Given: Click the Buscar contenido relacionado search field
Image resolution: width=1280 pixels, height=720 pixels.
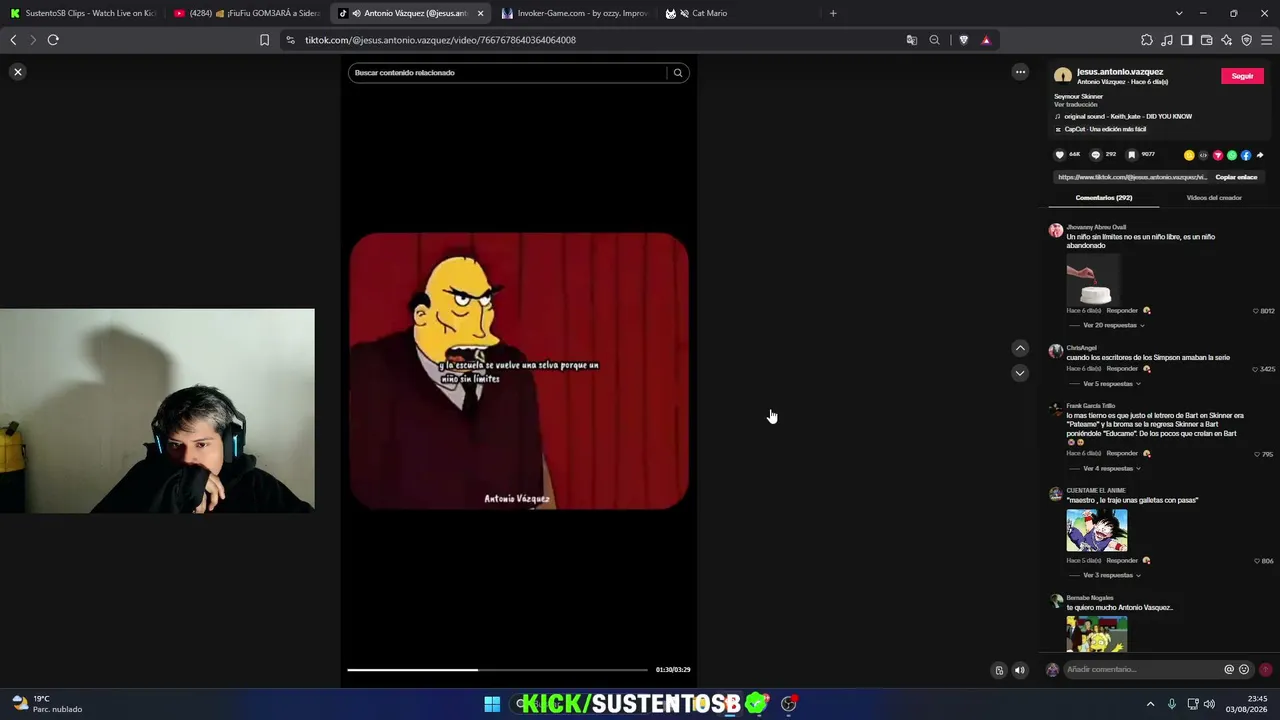Looking at the screenshot, I should click(x=507, y=72).
